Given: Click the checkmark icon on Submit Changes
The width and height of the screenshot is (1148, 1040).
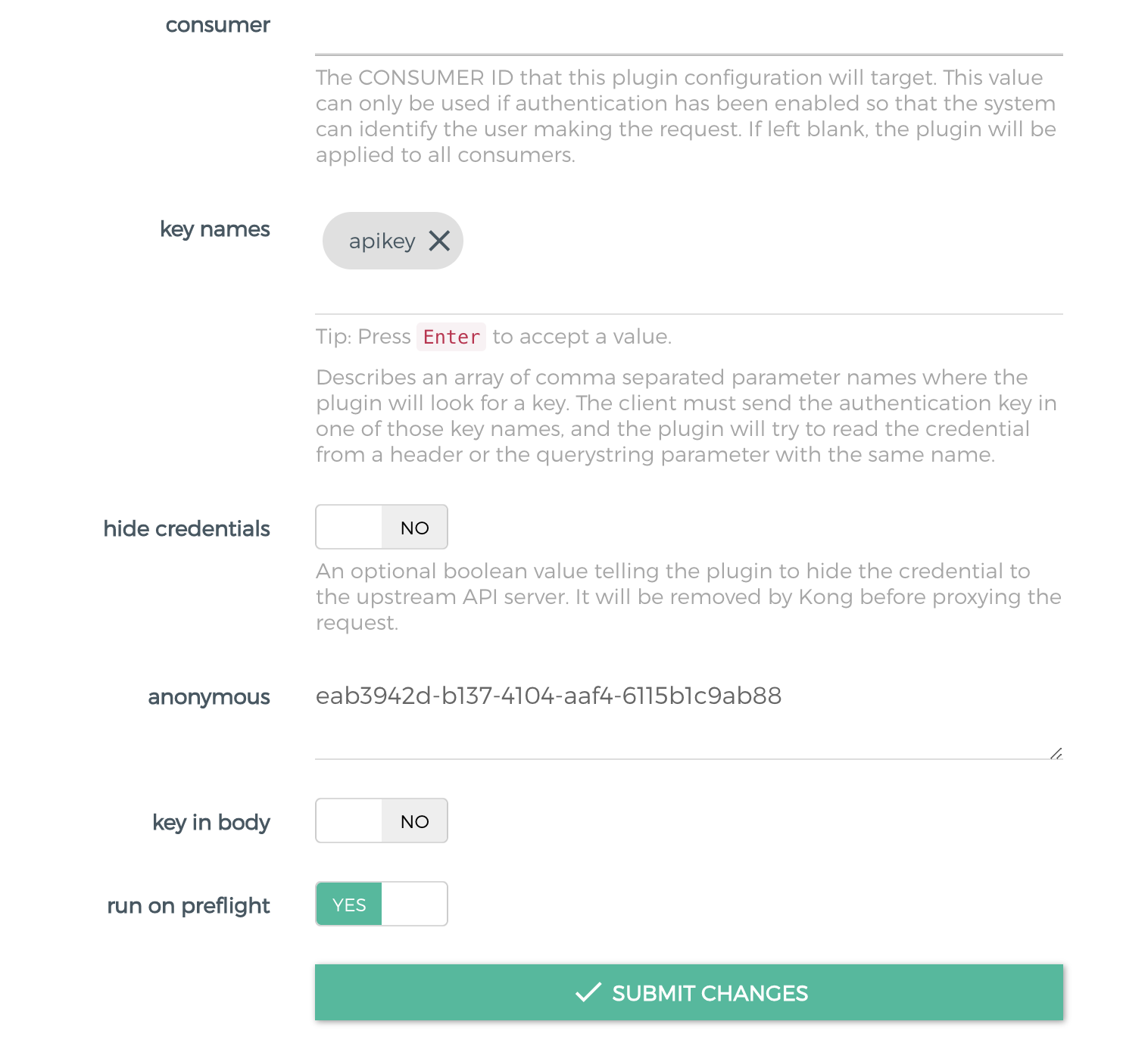Looking at the screenshot, I should [x=588, y=992].
